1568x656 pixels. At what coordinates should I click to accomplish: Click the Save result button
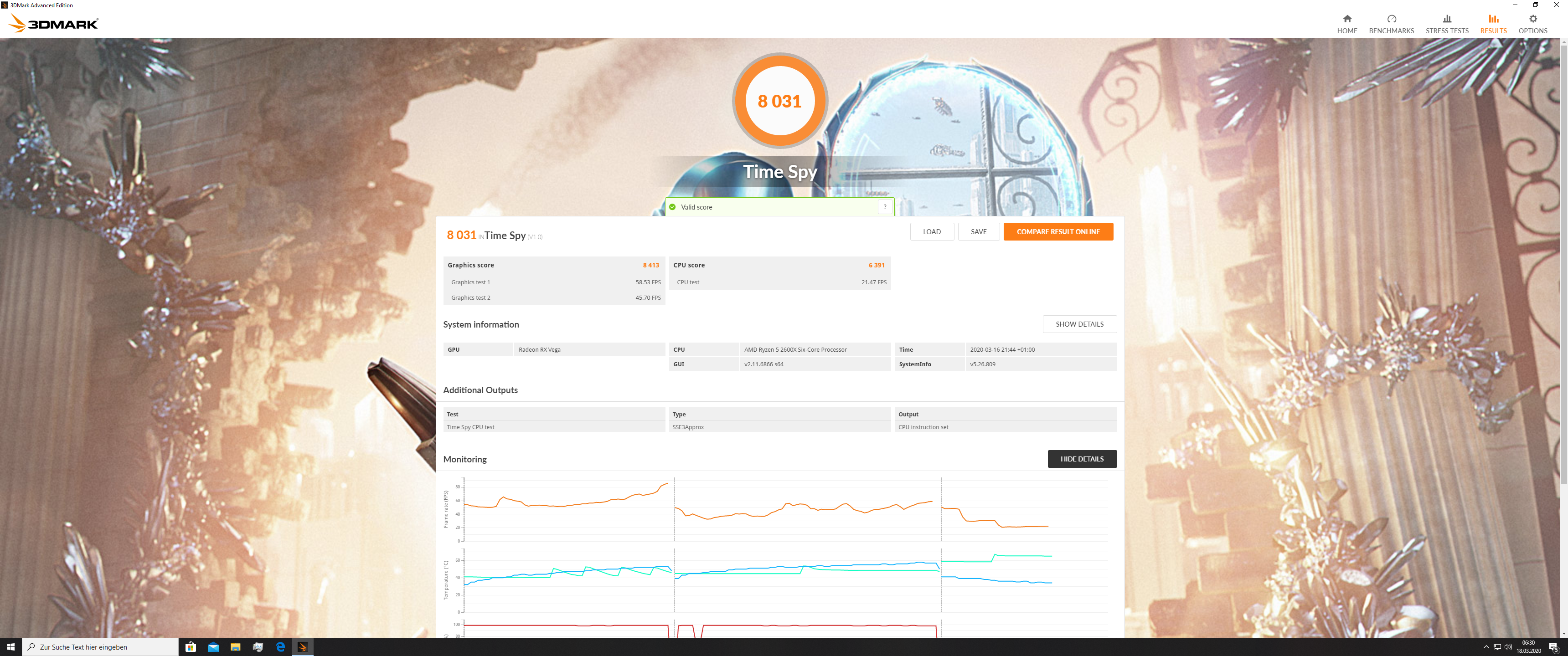pos(978,231)
